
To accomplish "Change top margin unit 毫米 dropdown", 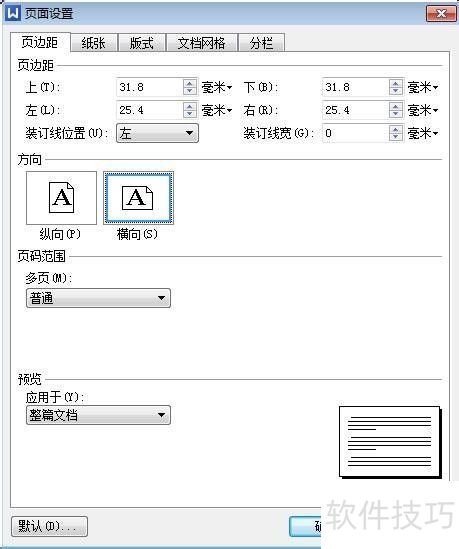I will tap(217, 87).
